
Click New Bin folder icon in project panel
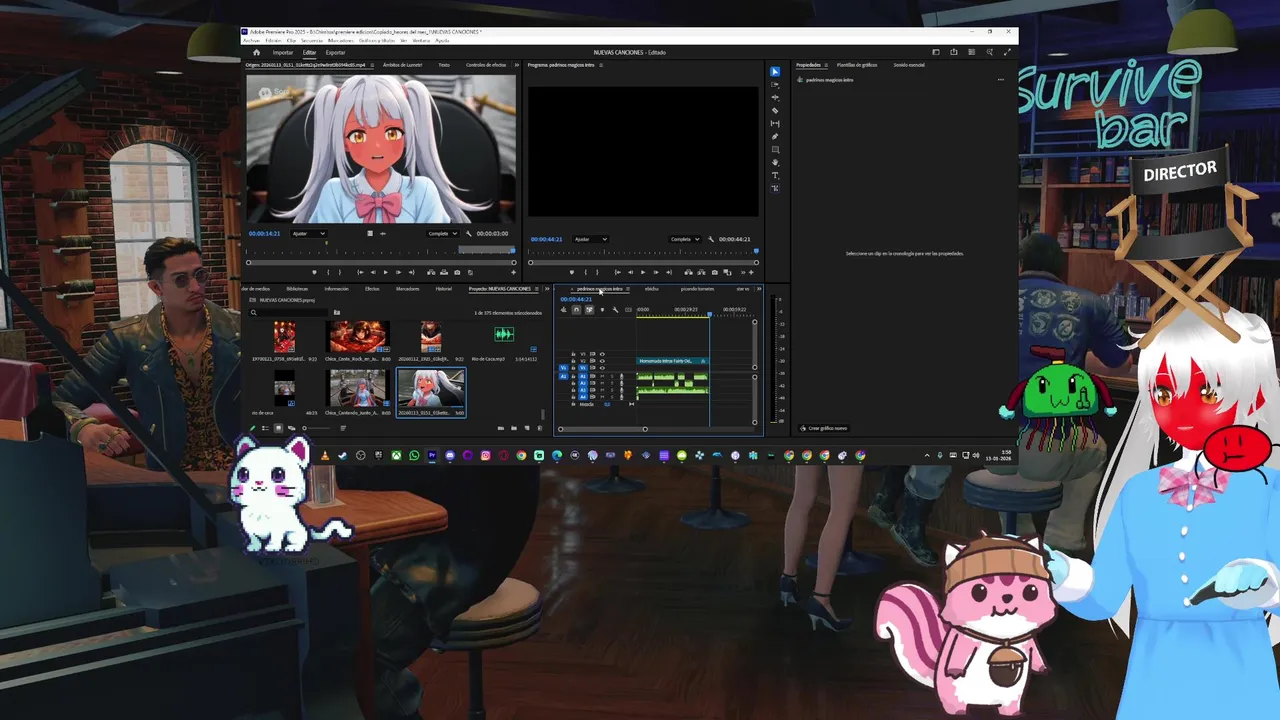[x=514, y=428]
